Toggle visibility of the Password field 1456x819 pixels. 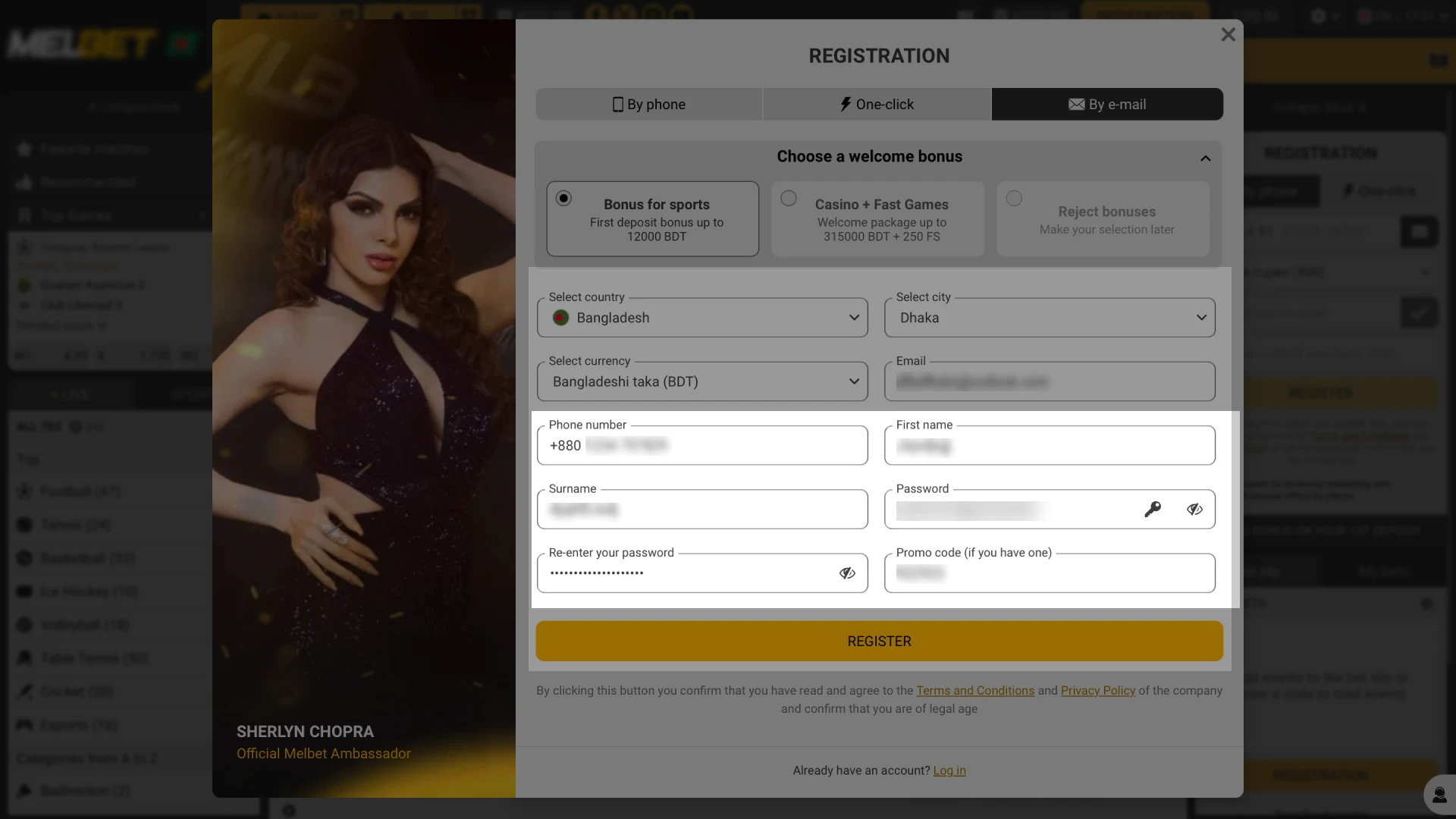click(1194, 509)
